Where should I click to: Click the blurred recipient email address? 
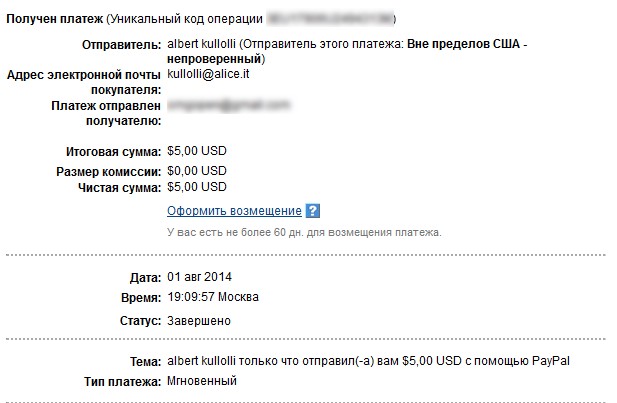coord(228,105)
